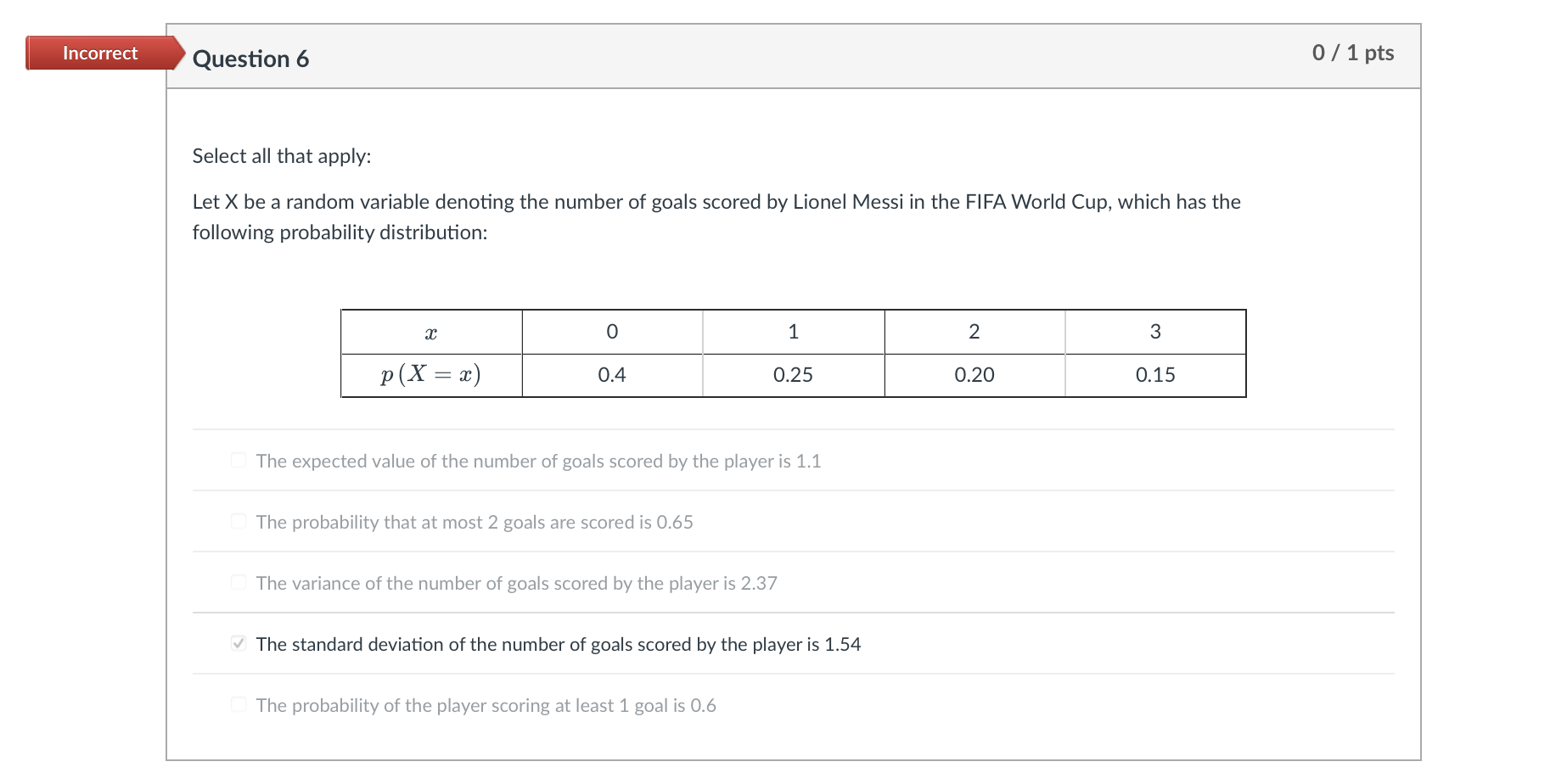Click the standard deviation answer text
This screenshot has height=784, width=1567.
click(558, 643)
